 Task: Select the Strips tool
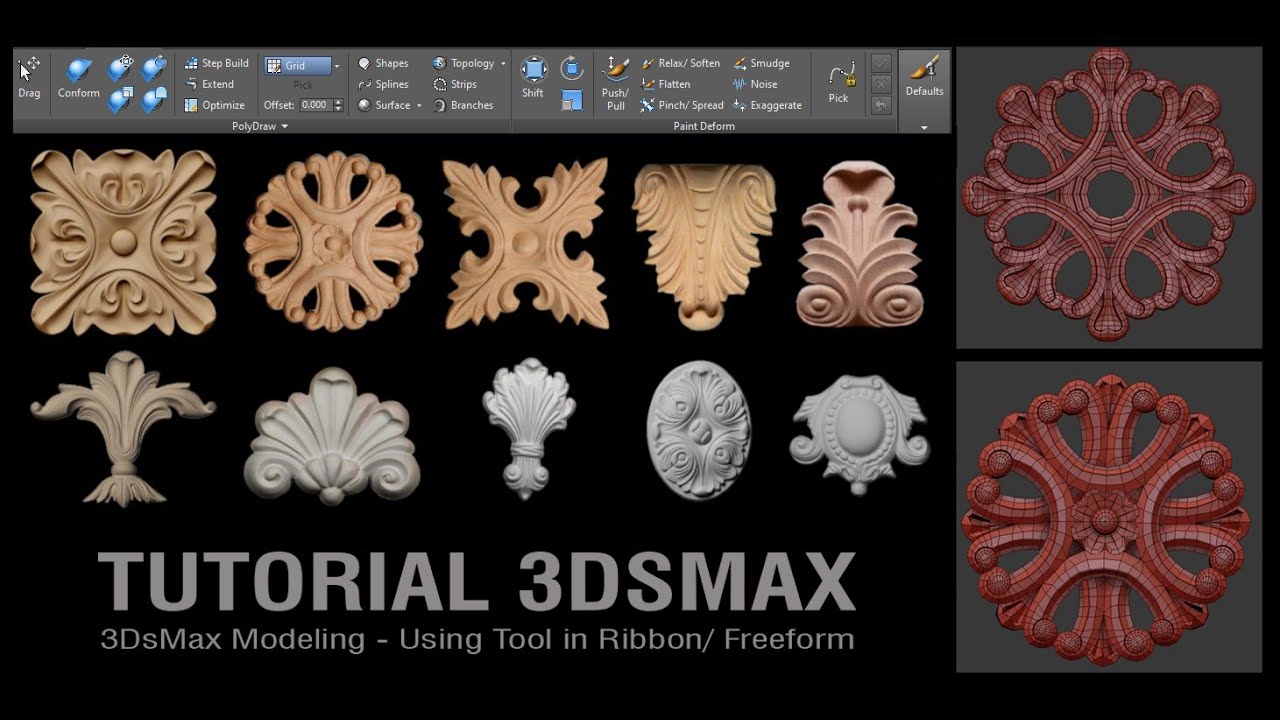pos(455,84)
